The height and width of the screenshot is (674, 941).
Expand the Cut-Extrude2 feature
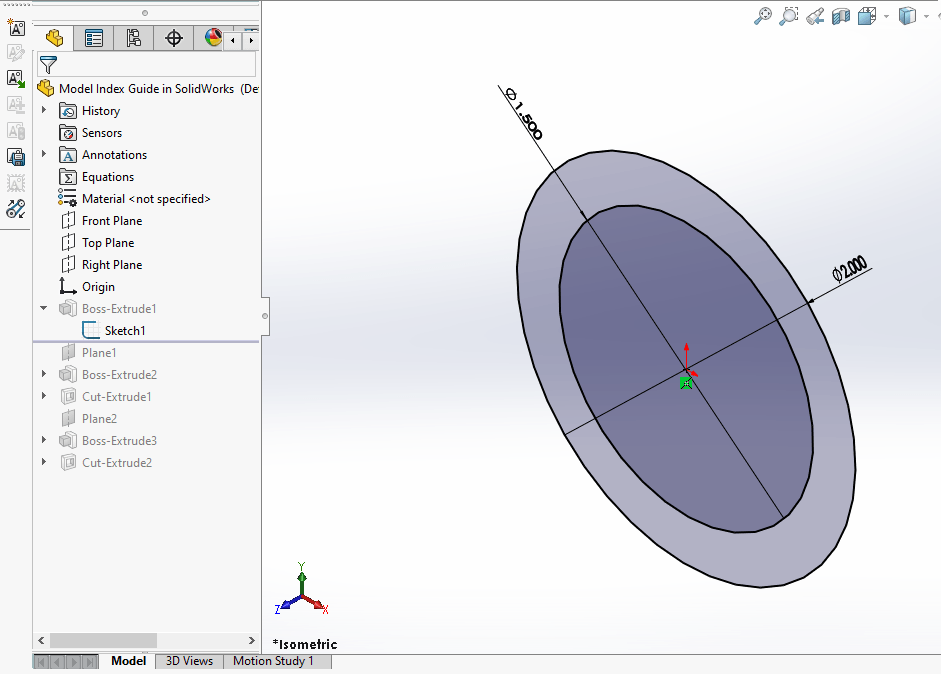(x=43, y=462)
